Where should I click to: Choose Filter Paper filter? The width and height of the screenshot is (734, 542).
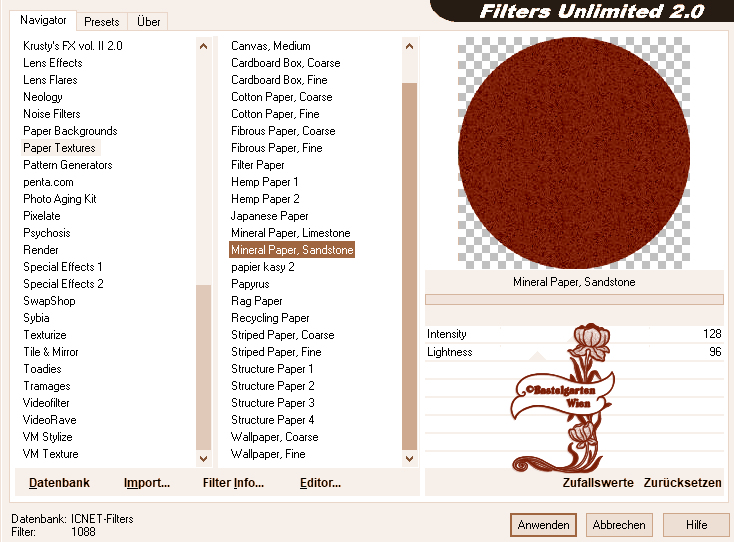[257, 165]
